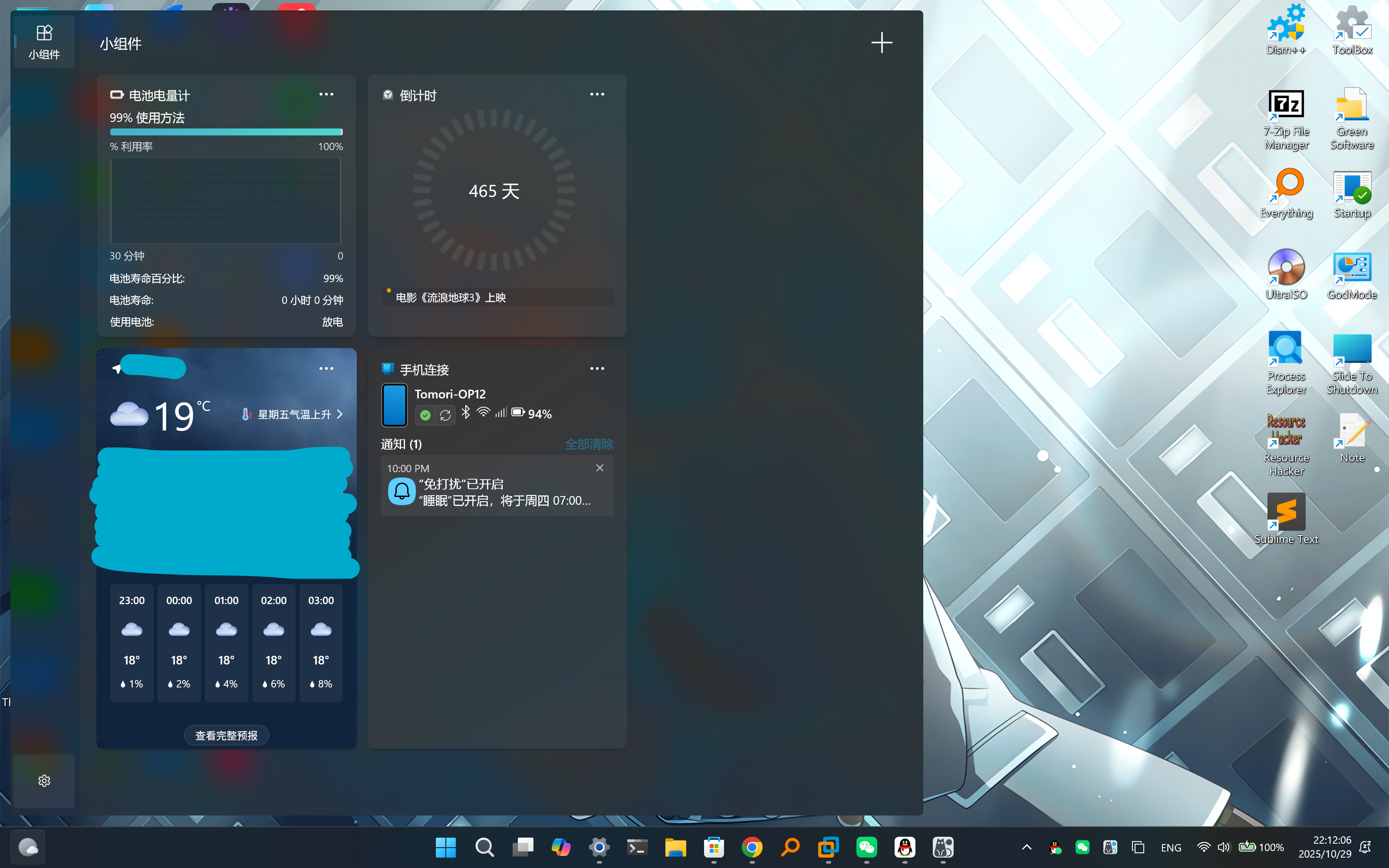This screenshot has height=868, width=1389.
Task: Click the green phone connected status icon
Action: point(425,415)
